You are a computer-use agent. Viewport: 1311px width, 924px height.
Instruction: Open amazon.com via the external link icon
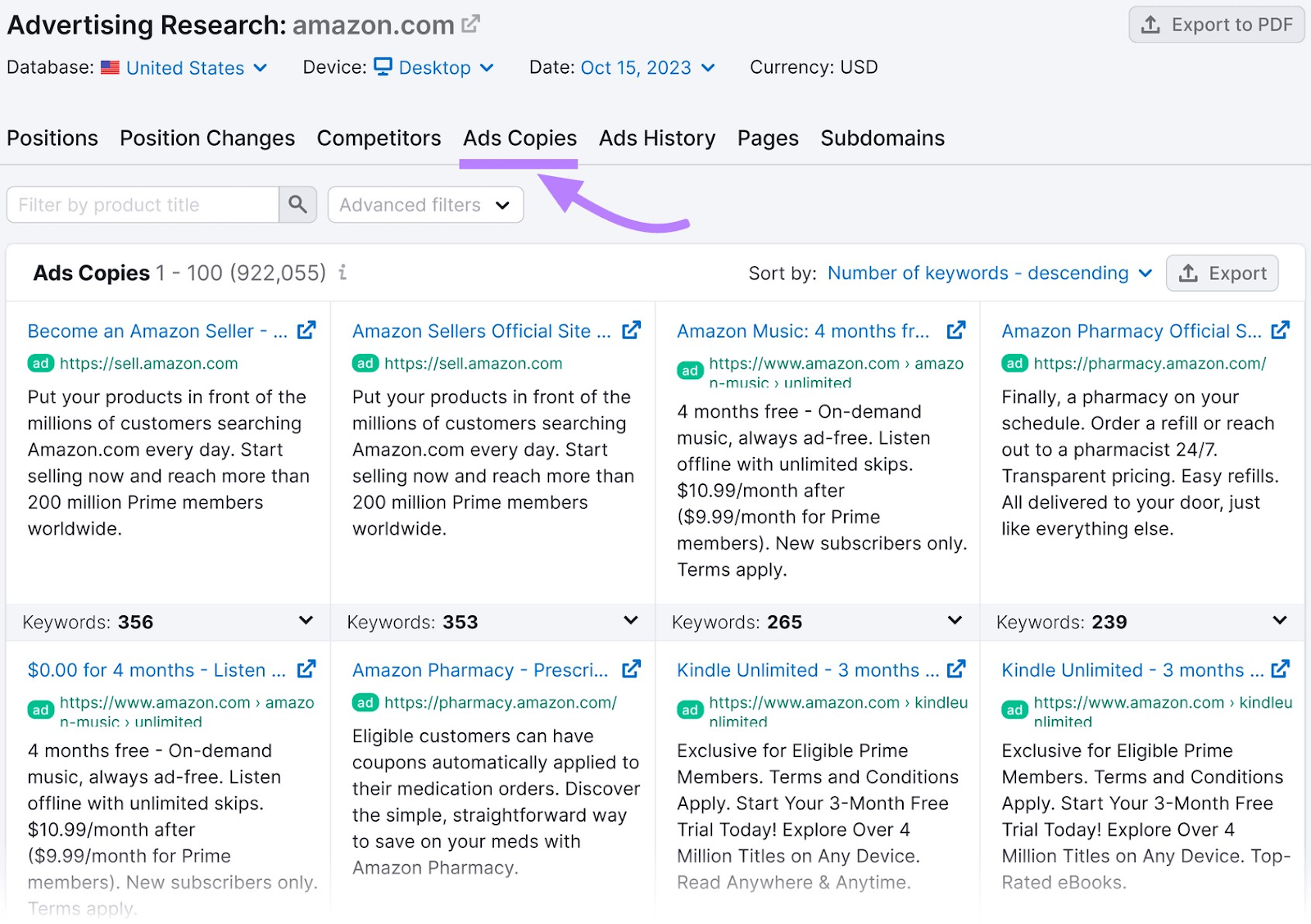point(469,24)
